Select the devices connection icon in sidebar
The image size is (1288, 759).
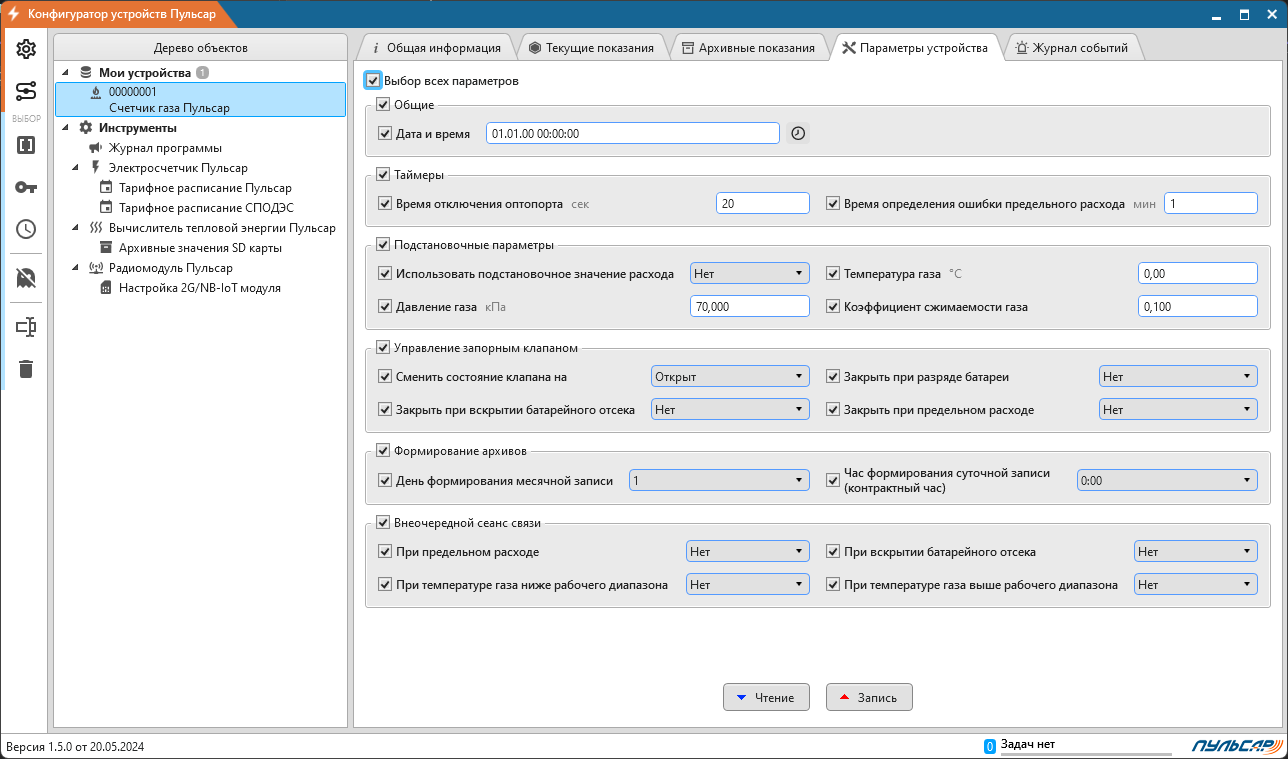pos(26,92)
